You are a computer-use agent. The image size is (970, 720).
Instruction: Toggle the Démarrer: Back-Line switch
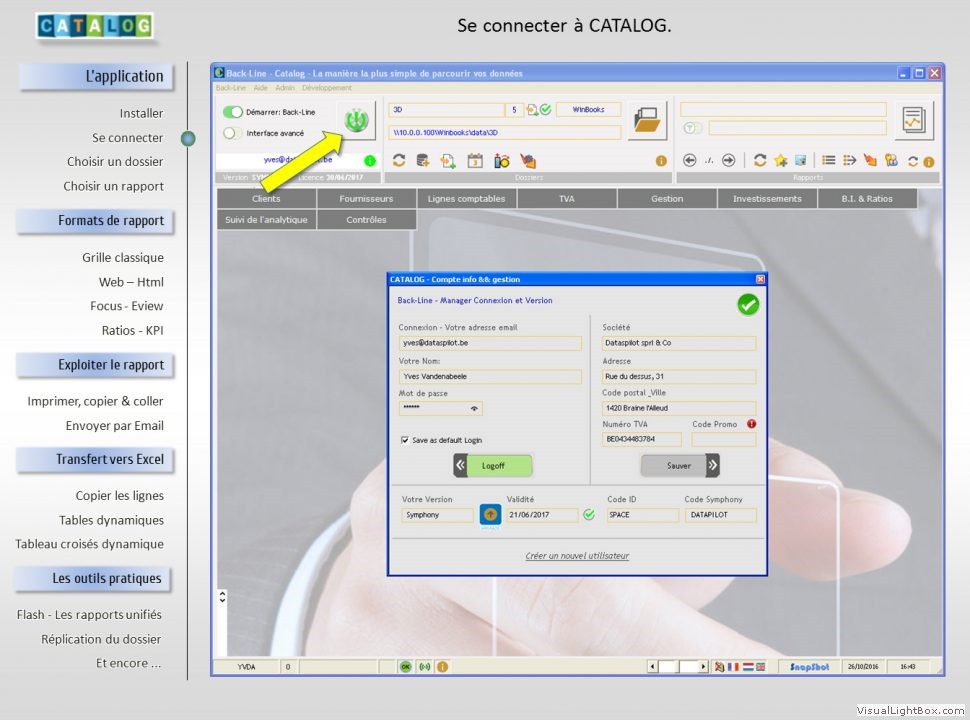click(x=233, y=112)
